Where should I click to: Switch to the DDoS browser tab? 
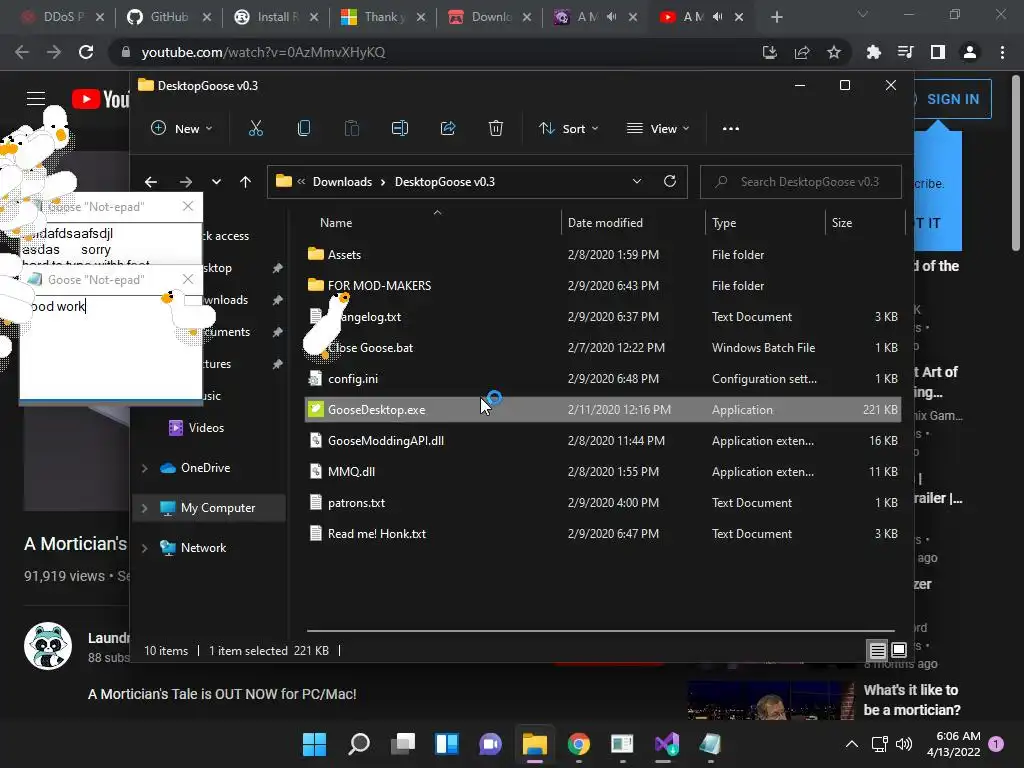point(63,17)
